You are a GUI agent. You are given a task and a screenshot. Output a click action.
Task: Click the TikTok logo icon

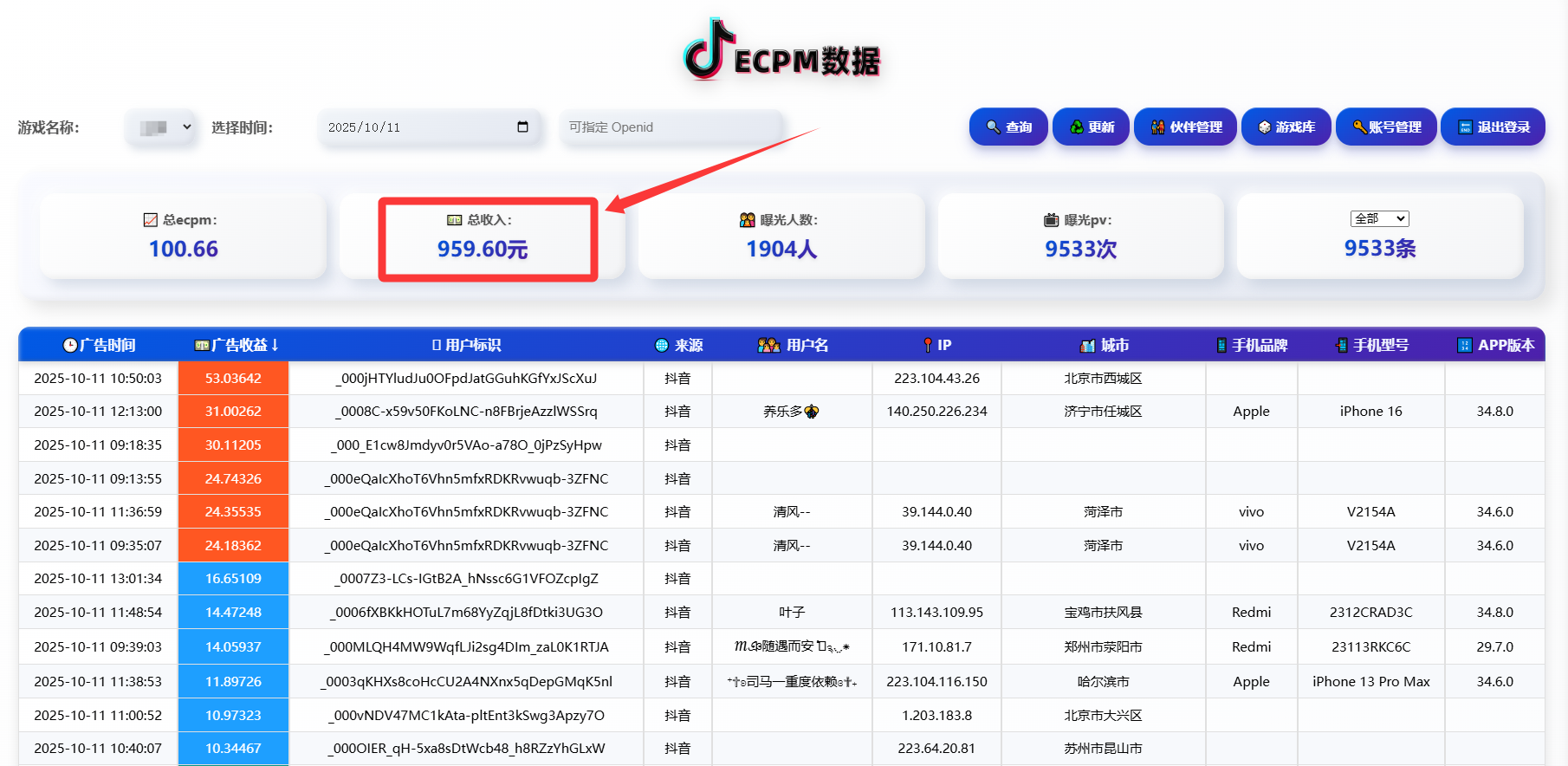705,49
